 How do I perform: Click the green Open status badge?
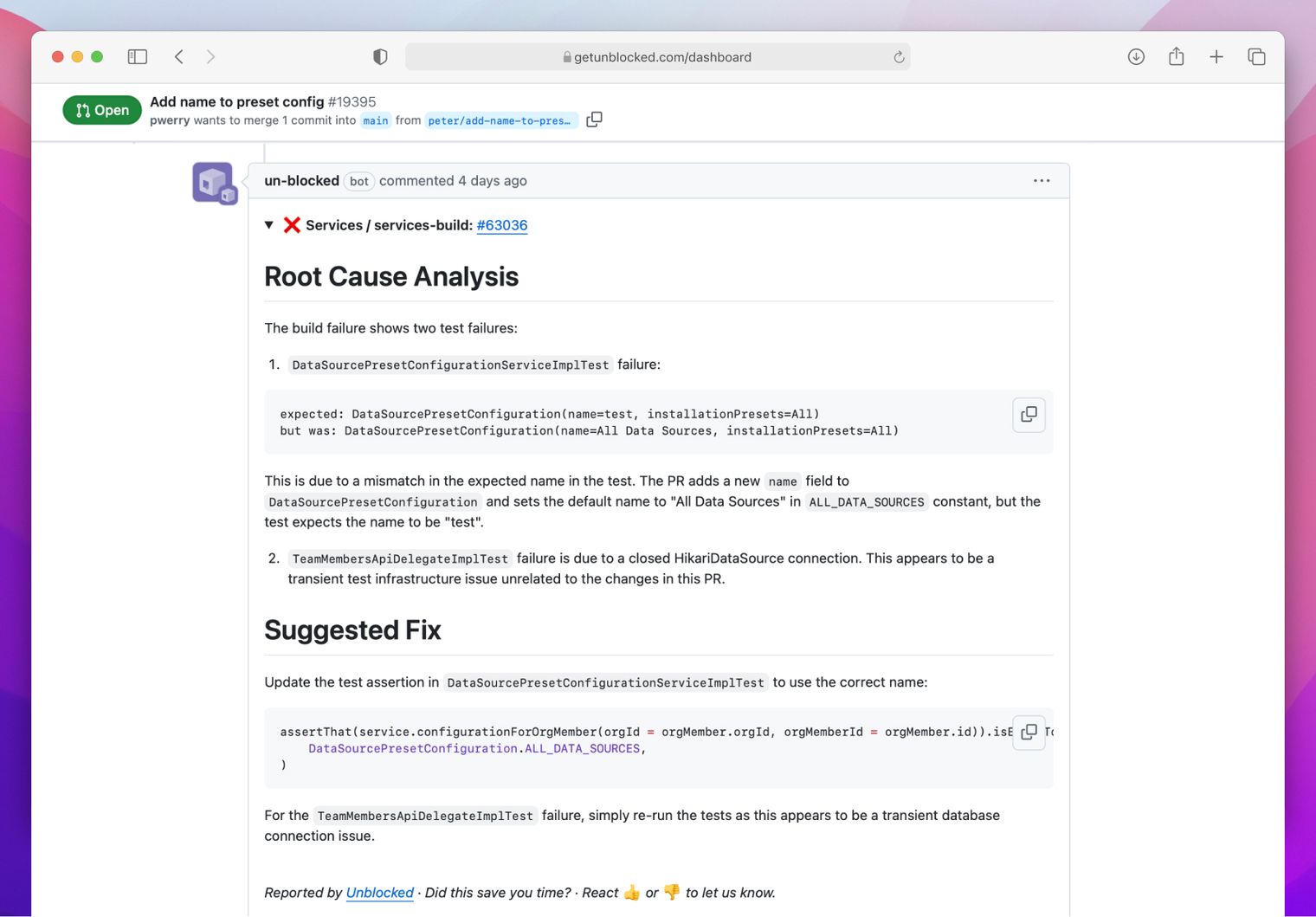(102, 110)
